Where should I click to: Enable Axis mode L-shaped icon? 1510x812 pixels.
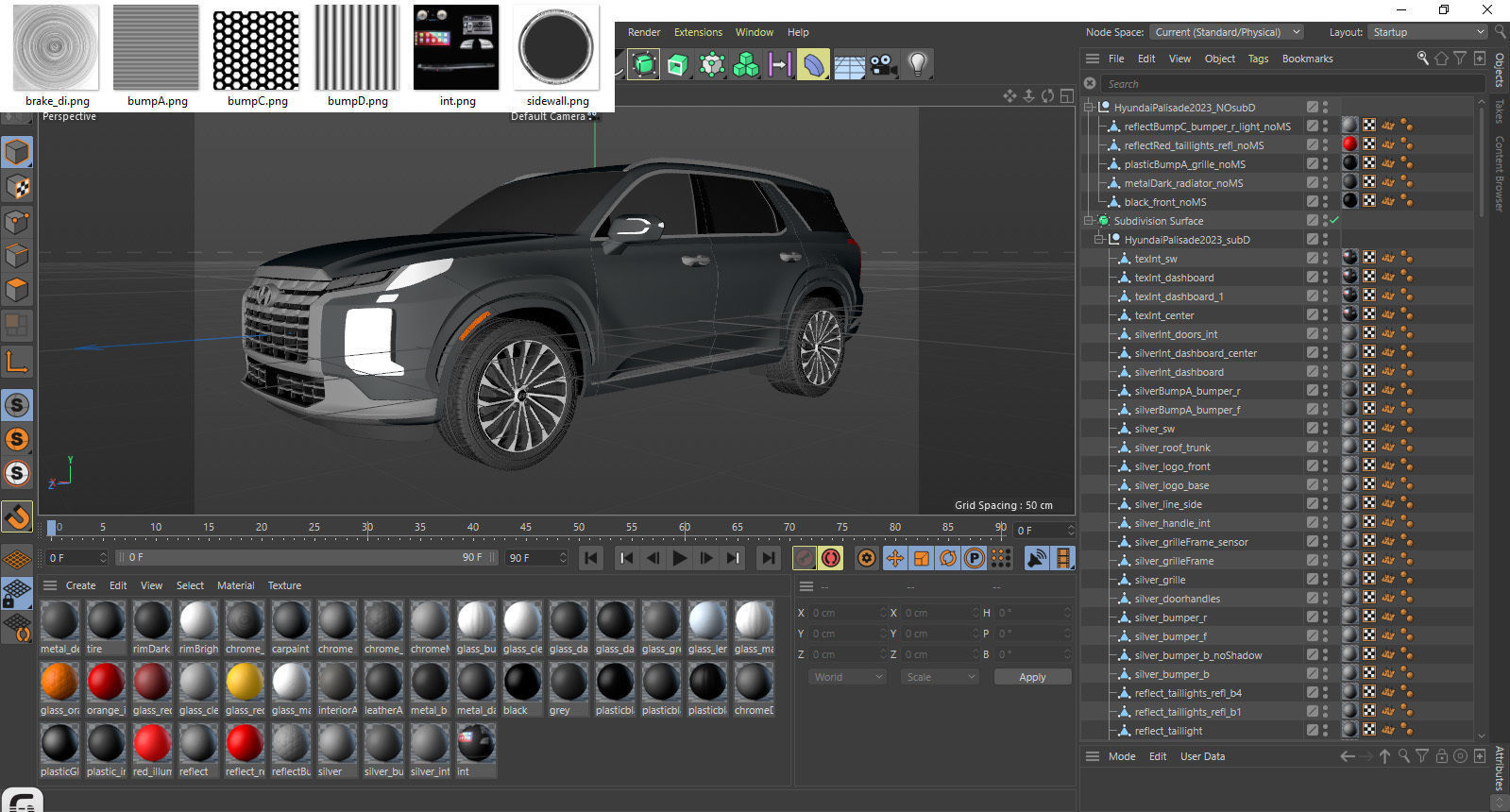point(17,361)
